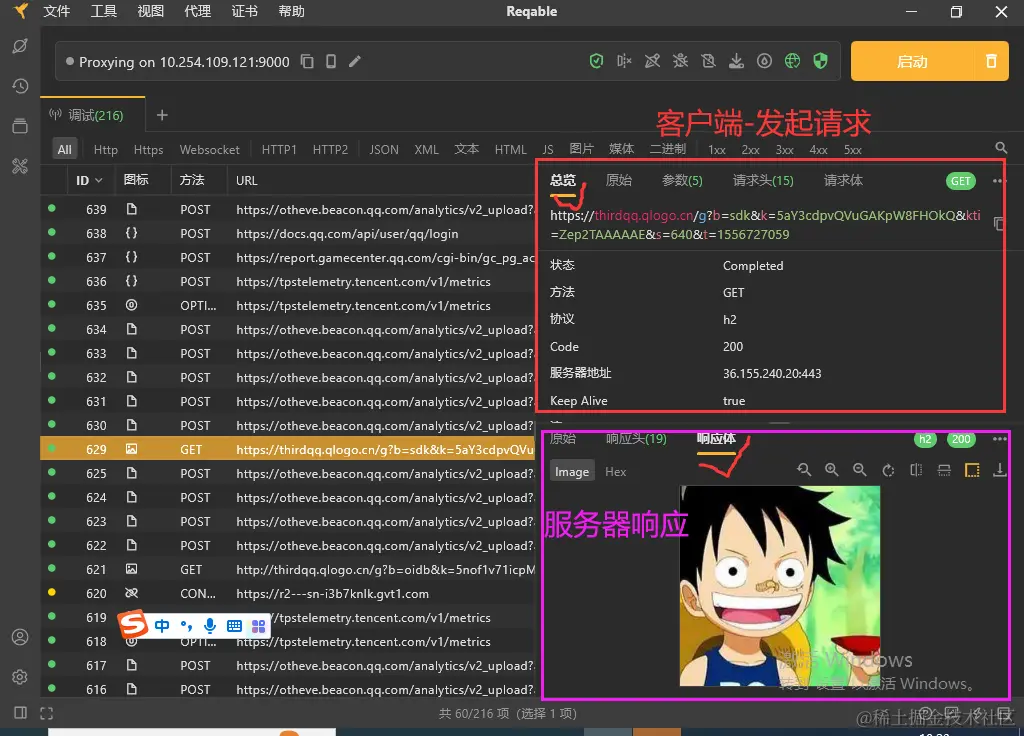Screen dimensions: 1024x736
Task: Open the 文件 menu
Action: [x=57, y=11]
